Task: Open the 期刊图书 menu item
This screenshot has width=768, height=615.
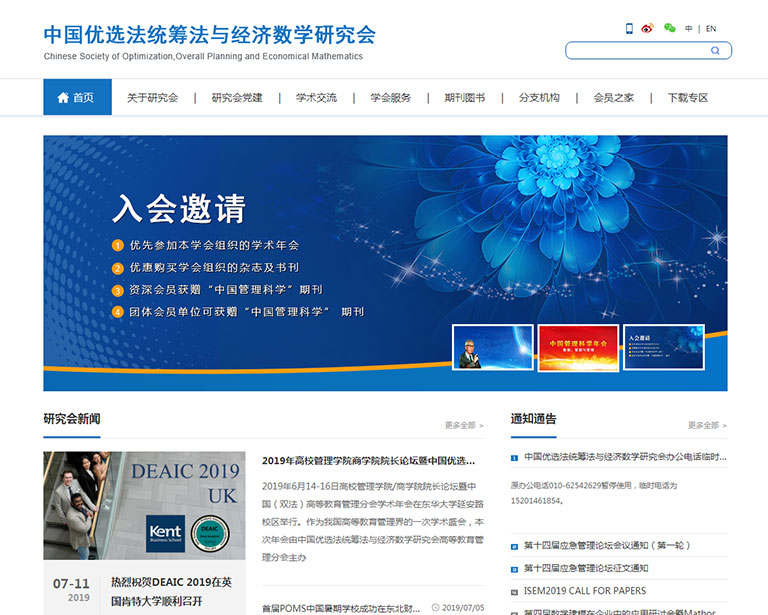Action: point(465,98)
